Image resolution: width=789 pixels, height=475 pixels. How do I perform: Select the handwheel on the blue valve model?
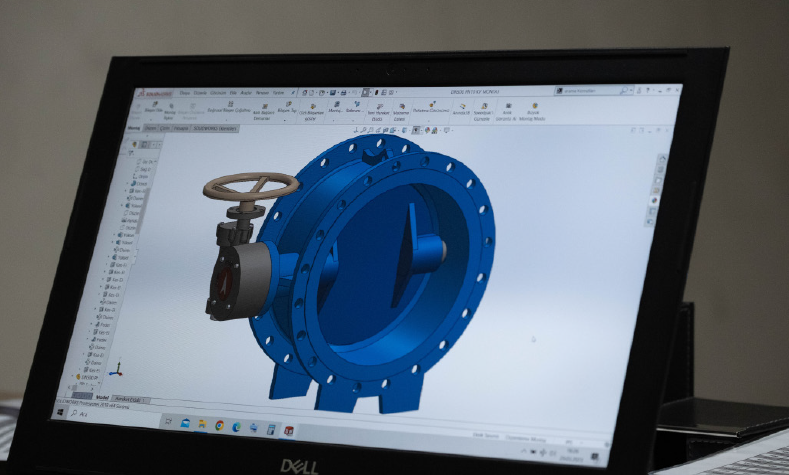250,188
